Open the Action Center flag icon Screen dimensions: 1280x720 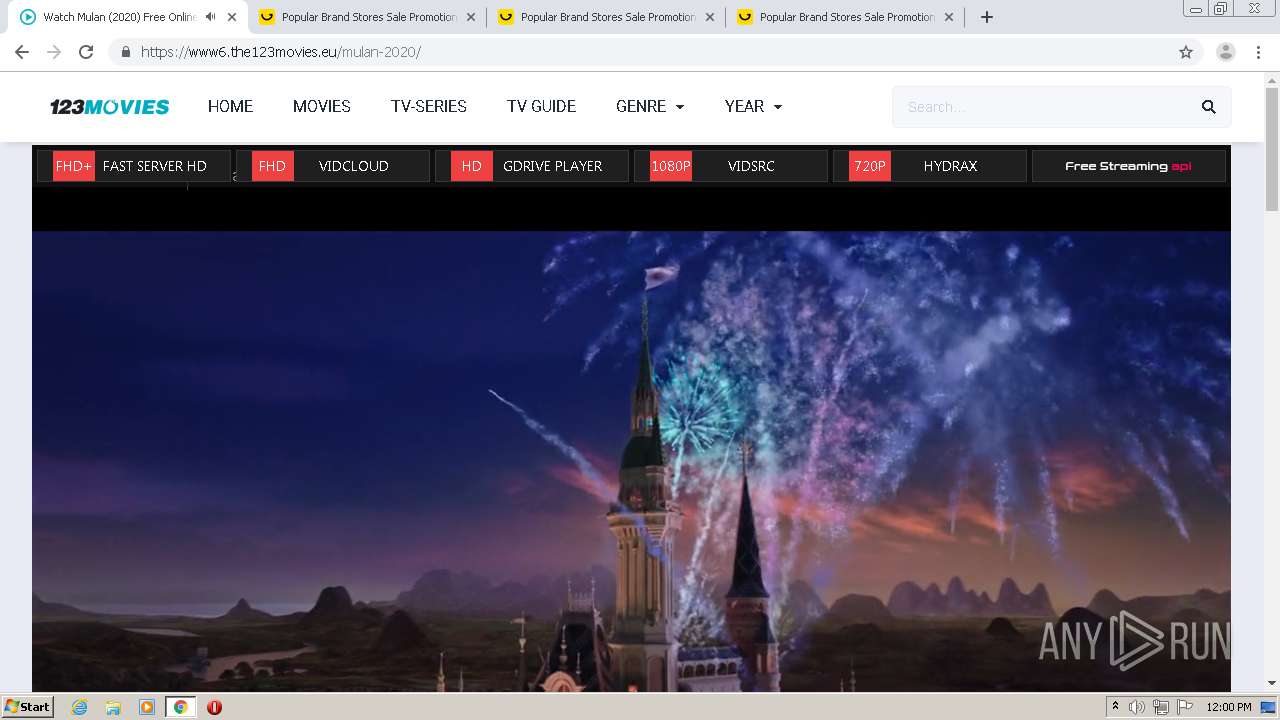[1185, 707]
